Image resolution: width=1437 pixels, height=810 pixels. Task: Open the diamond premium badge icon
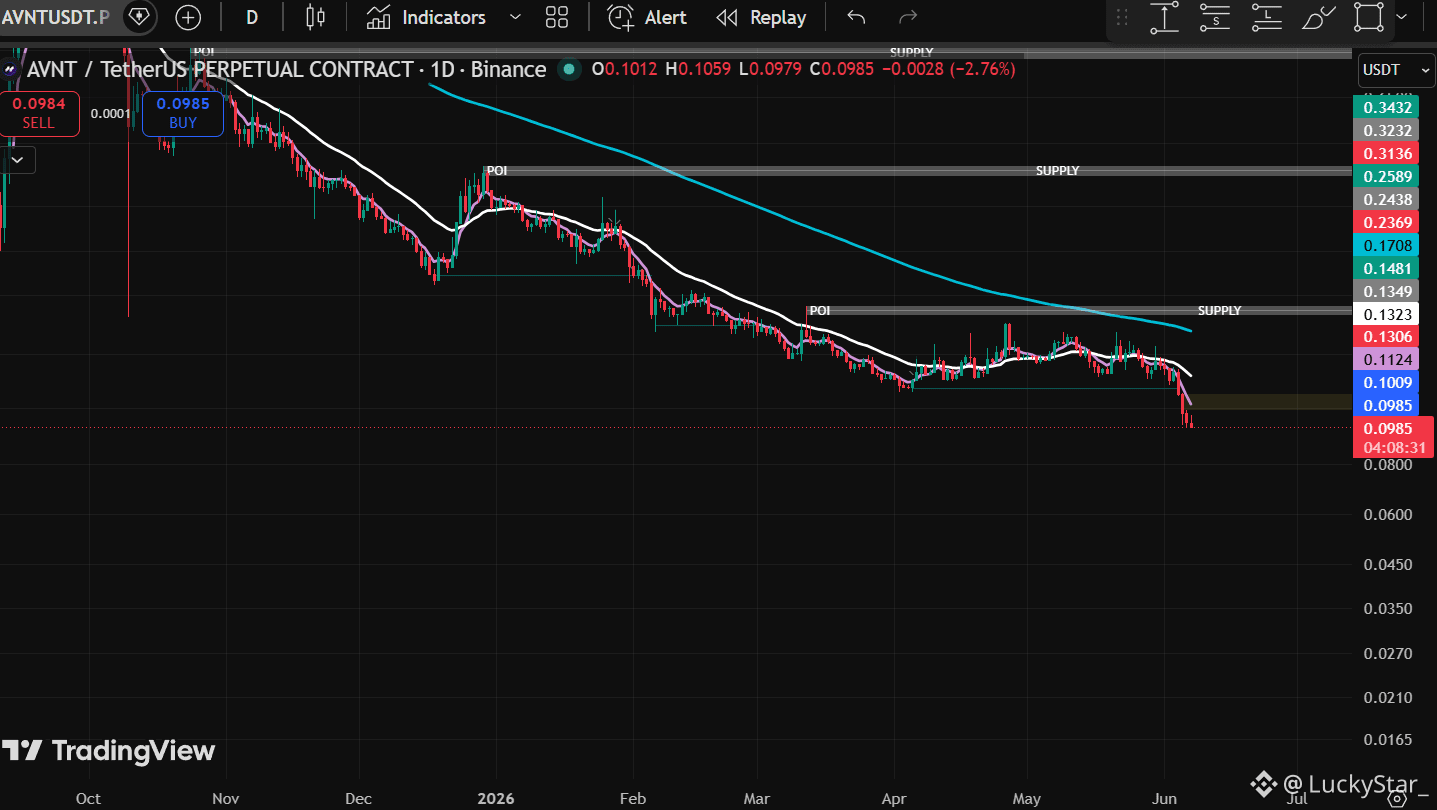point(139,17)
